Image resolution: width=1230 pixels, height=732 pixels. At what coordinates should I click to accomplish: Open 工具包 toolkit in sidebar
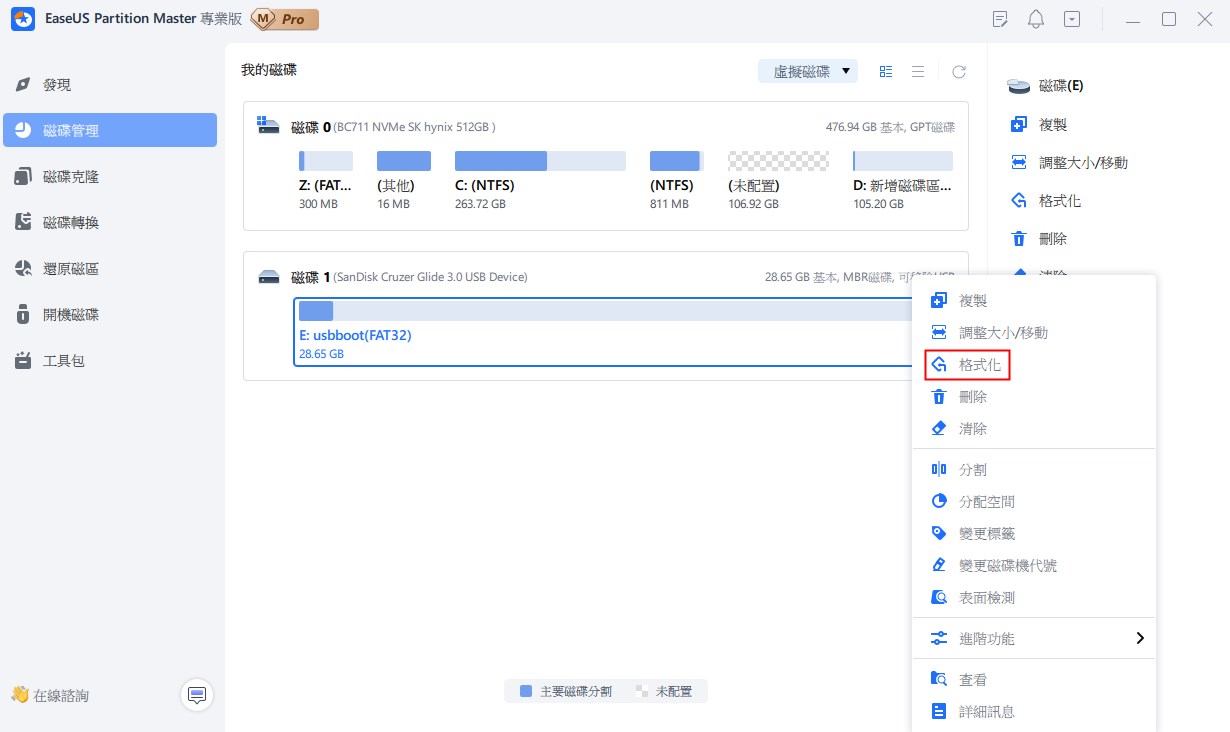[63, 361]
